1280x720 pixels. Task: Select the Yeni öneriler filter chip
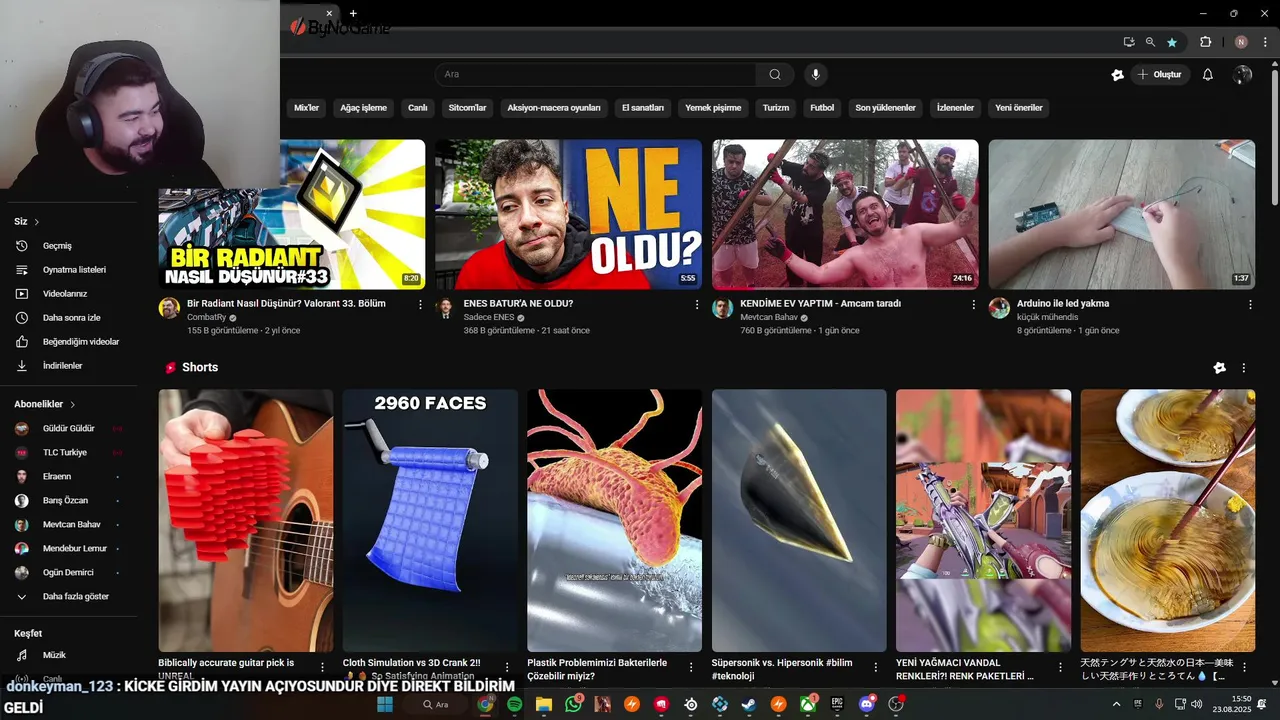click(1019, 108)
